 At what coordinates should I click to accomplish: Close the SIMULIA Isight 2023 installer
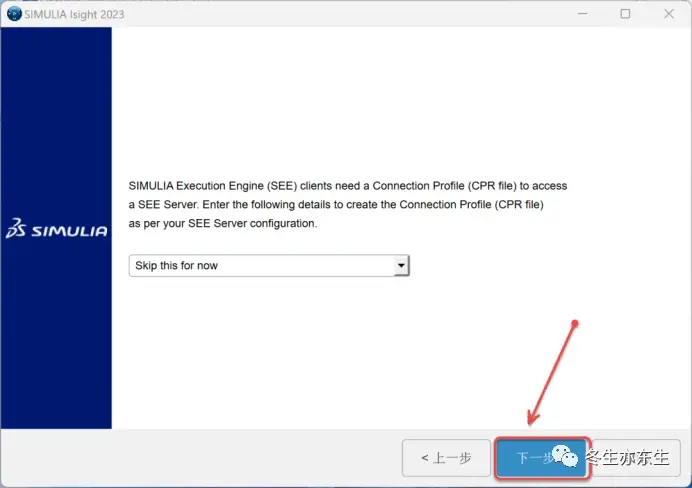669,14
